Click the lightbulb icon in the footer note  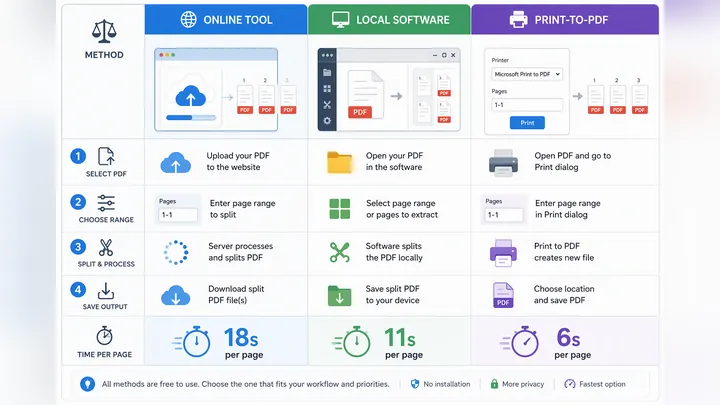[x=87, y=384]
